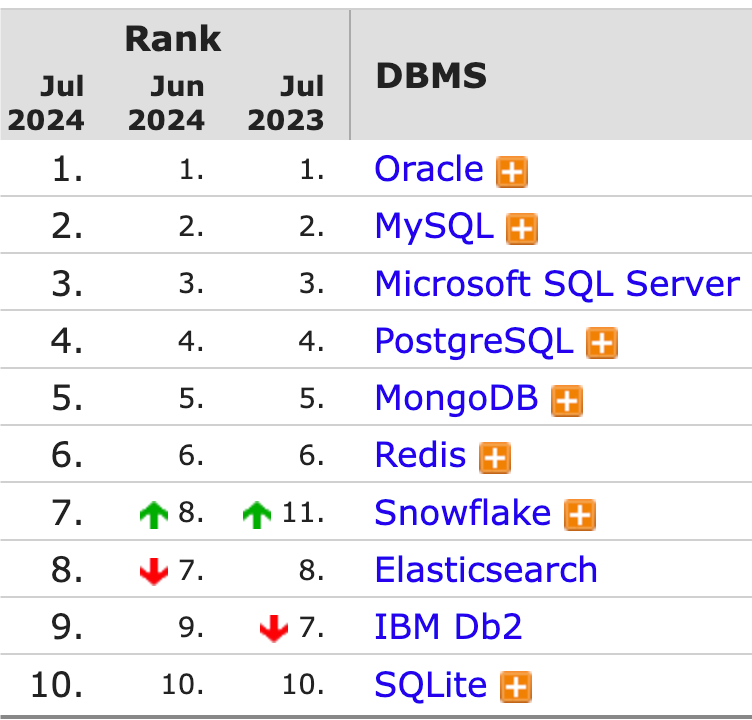Screen dimensions: 752x720
Task: Click the Rank column header
Action: pos(173,39)
